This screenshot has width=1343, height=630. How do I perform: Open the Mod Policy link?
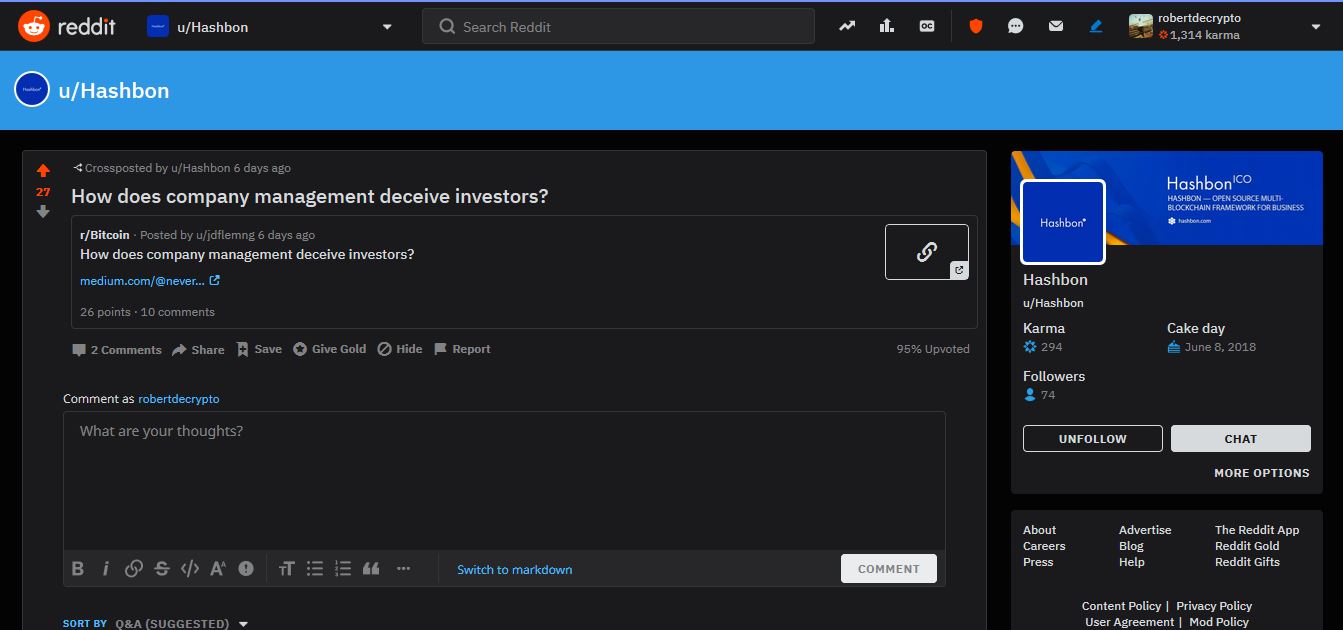(1219, 622)
